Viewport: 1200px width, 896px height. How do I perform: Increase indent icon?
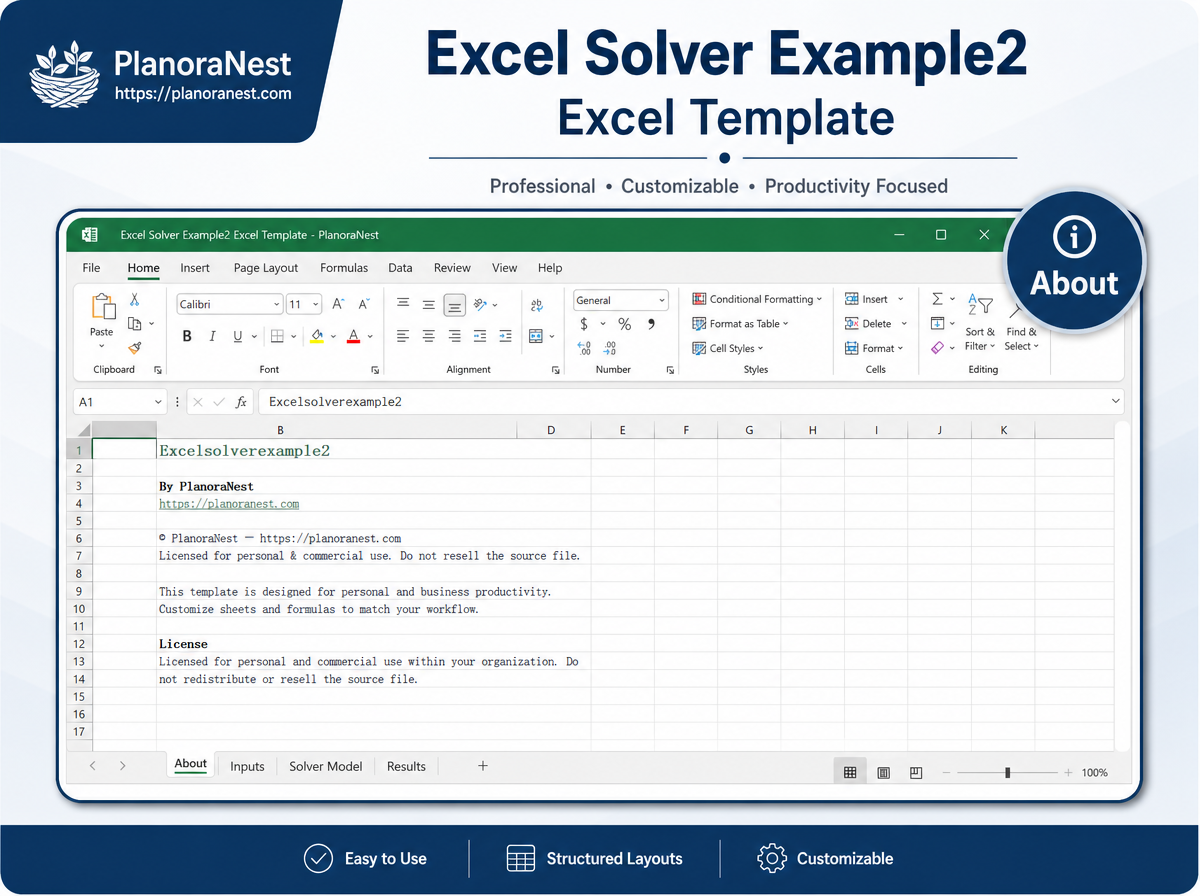506,337
